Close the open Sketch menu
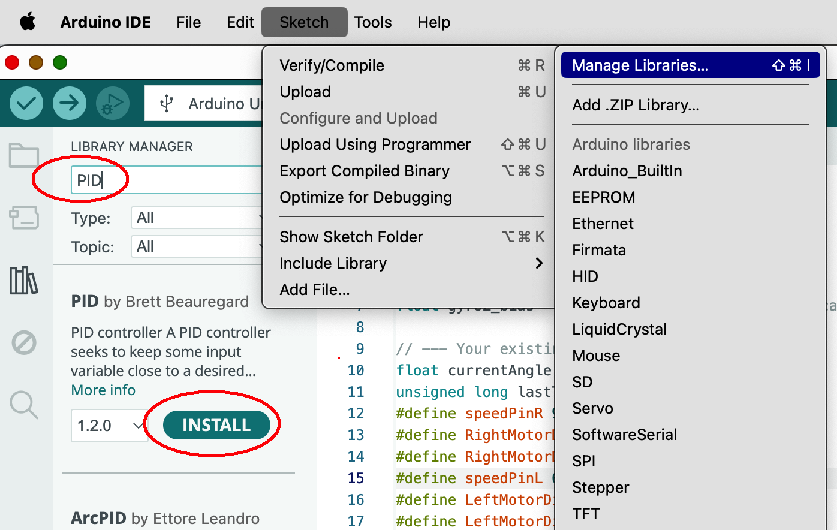Image resolution: width=837 pixels, height=530 pixels. click(304, 22)
